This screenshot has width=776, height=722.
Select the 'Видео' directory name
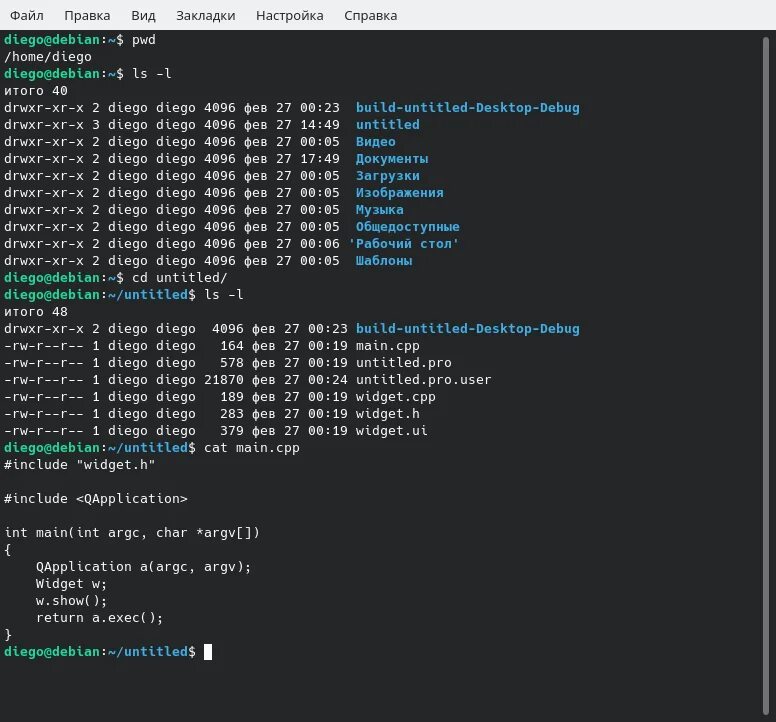[x=376, y=142]
